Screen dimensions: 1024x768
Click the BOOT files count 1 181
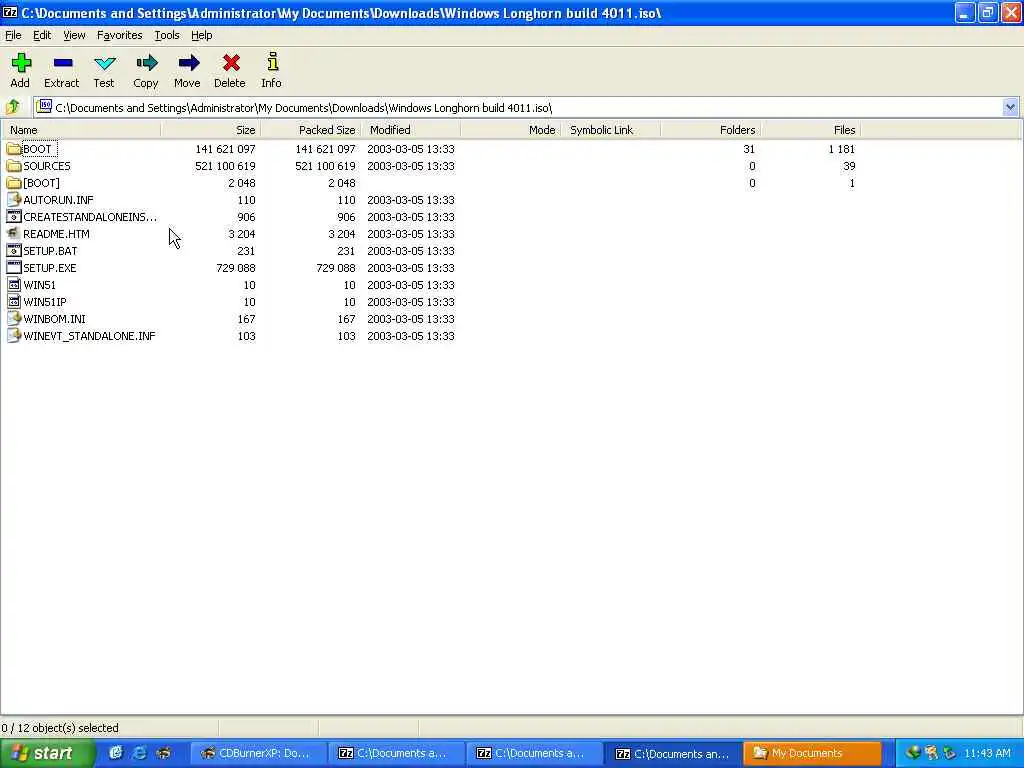tap(841, 149)
